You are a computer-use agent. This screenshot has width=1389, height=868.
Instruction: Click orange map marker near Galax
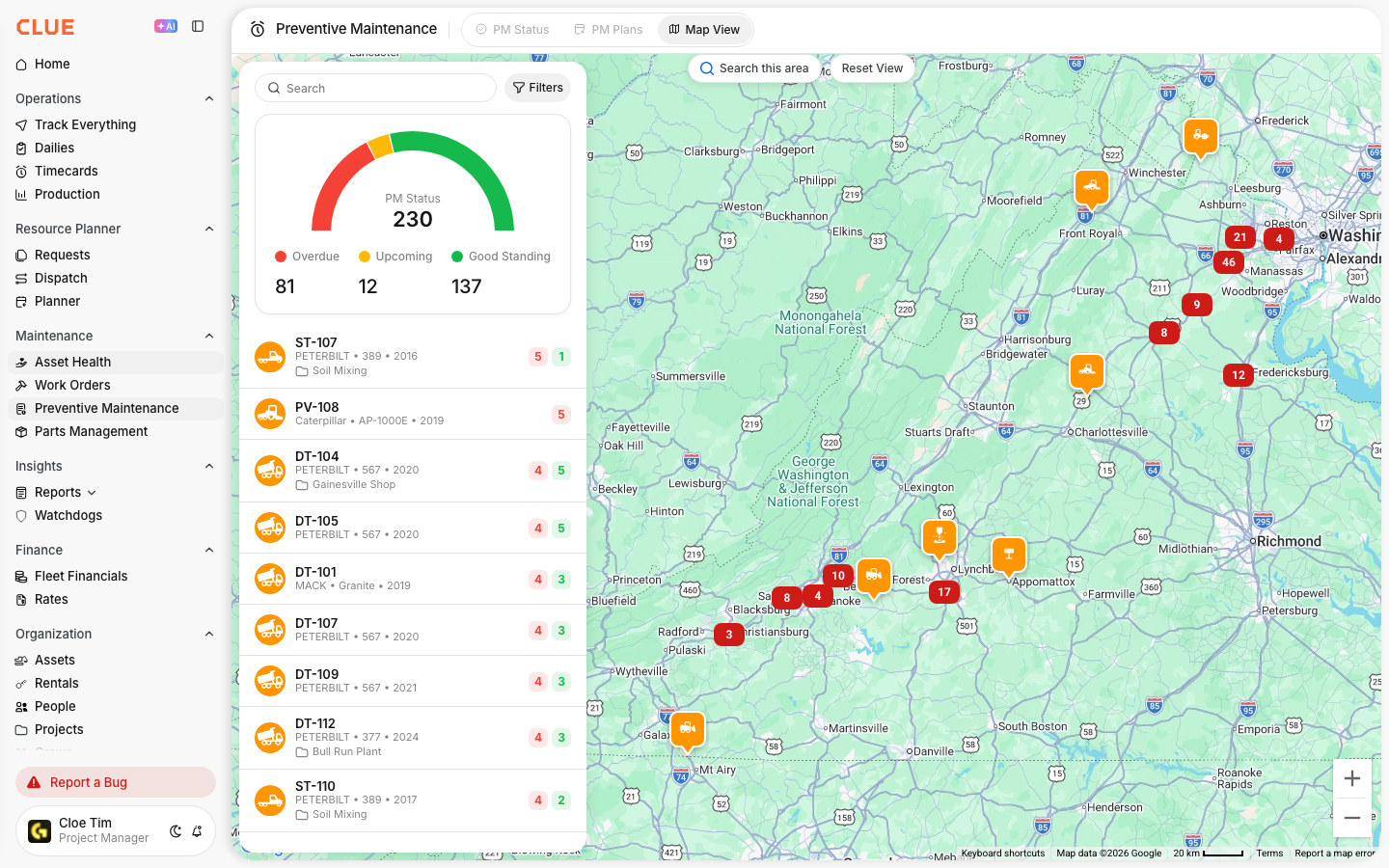point(688,731)
